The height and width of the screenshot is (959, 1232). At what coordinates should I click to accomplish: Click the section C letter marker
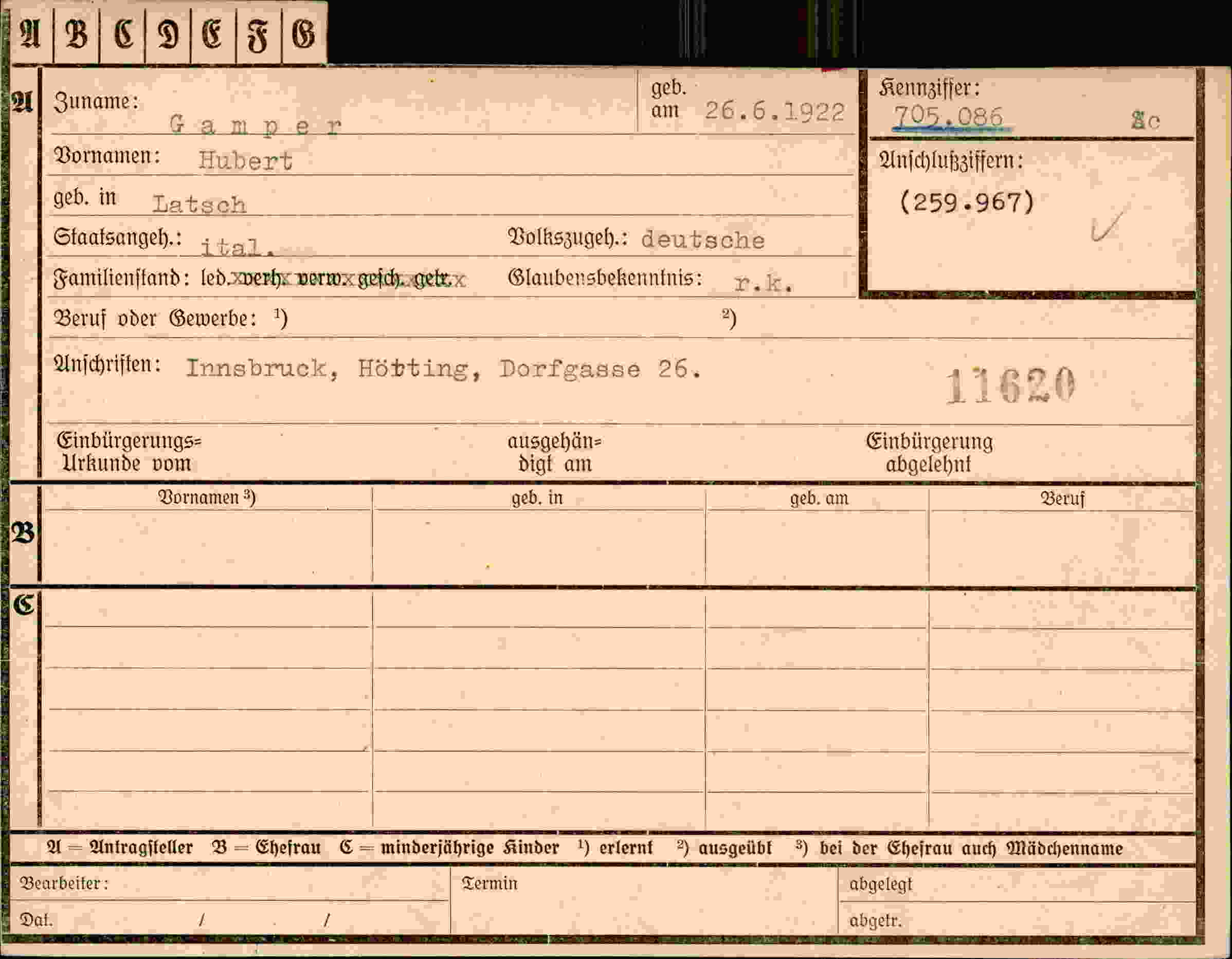click(24, 605)
